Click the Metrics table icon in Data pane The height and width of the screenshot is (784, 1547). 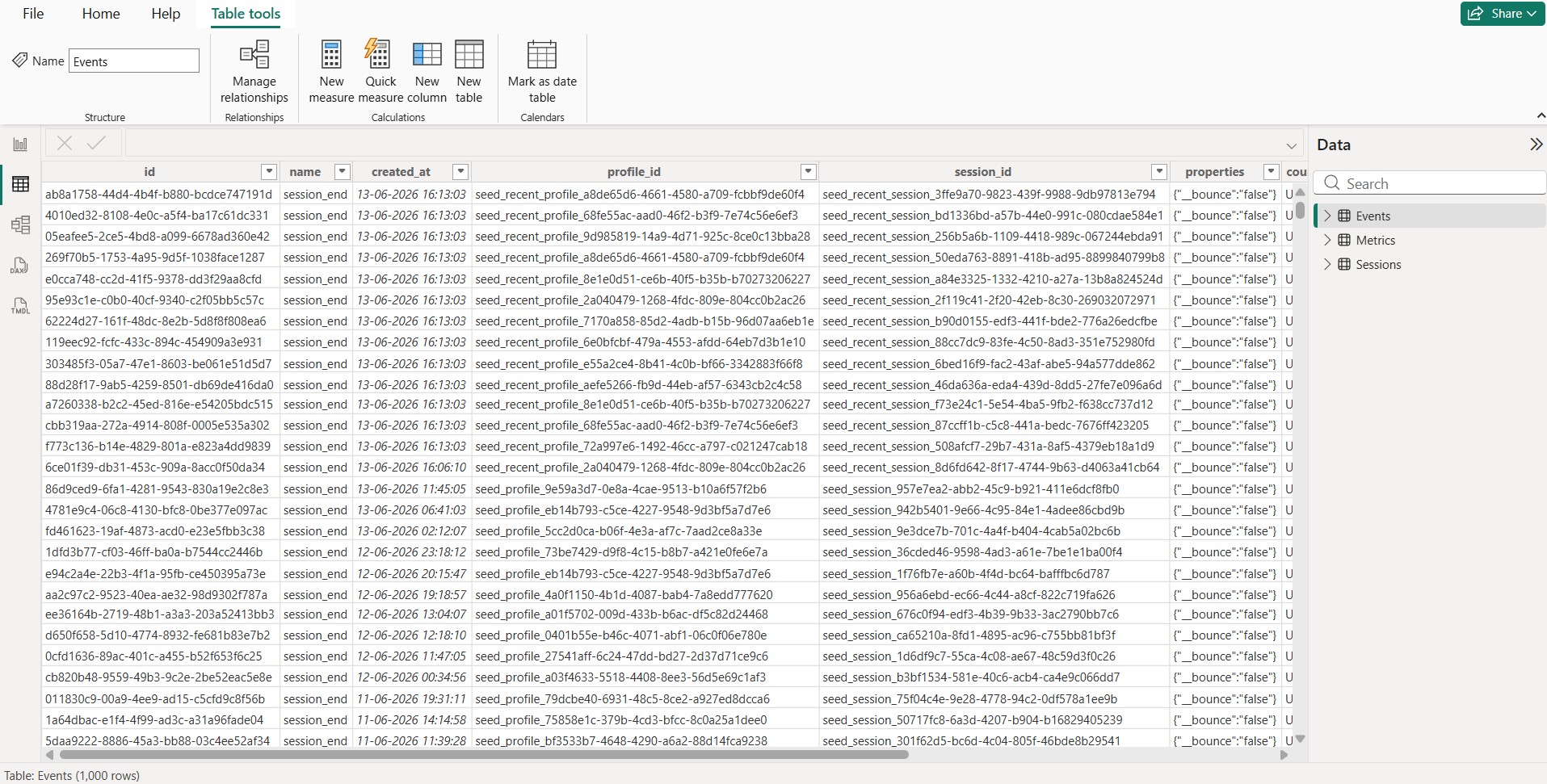click(1344, 240)
